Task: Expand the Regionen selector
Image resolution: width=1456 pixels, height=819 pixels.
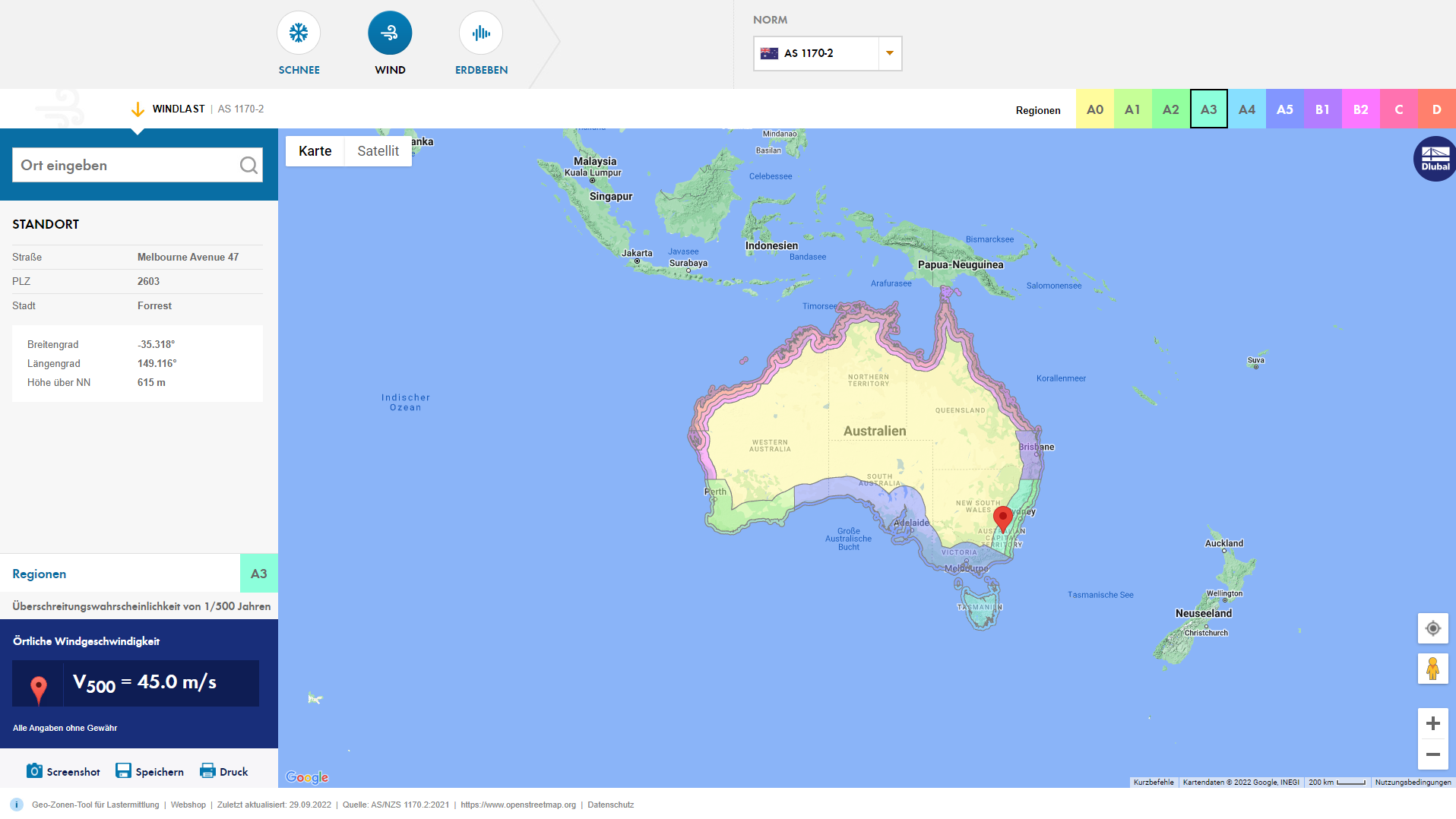Action: pyautogui.click(x=1038, y=109)
